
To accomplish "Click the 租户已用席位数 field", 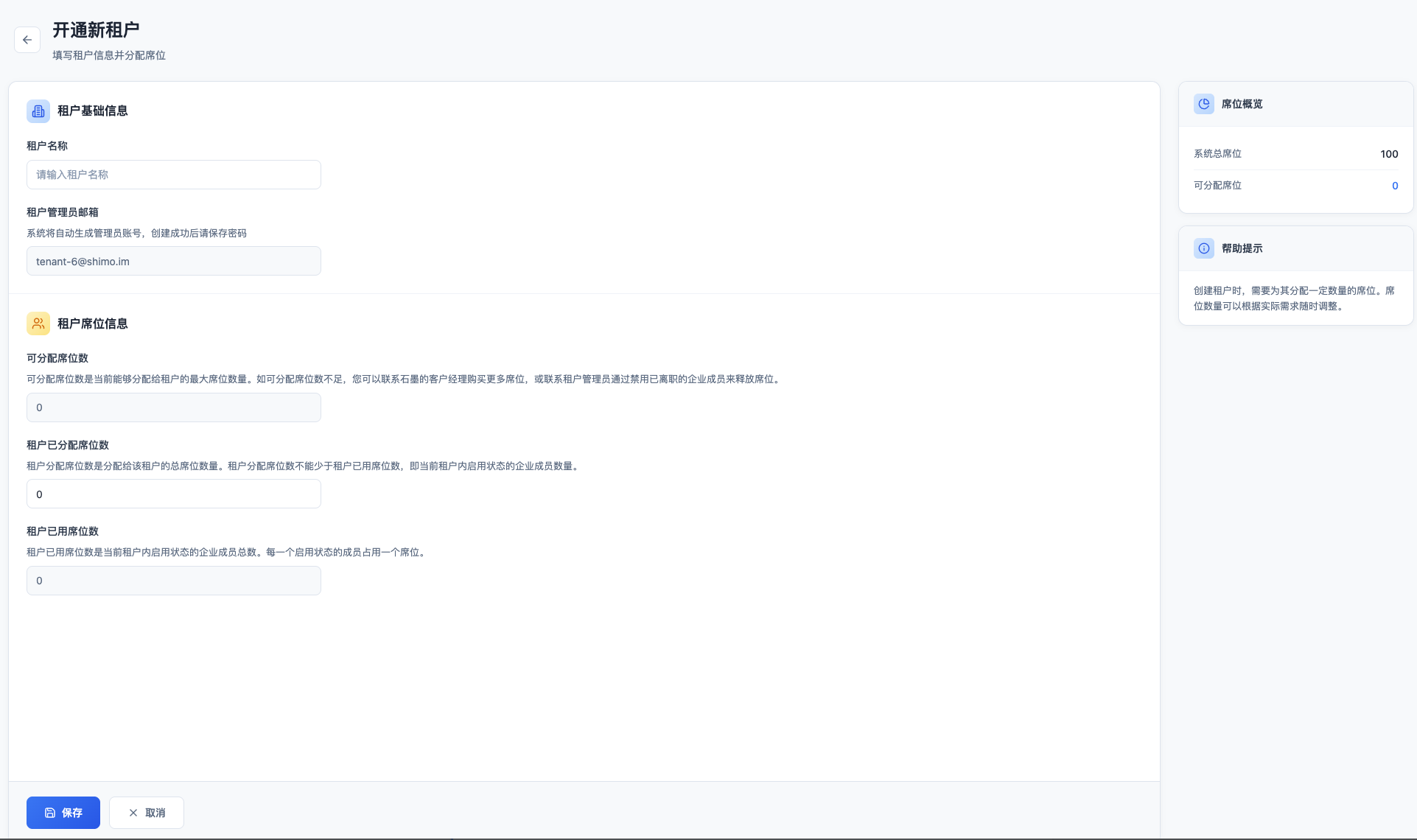I will 174,581.
